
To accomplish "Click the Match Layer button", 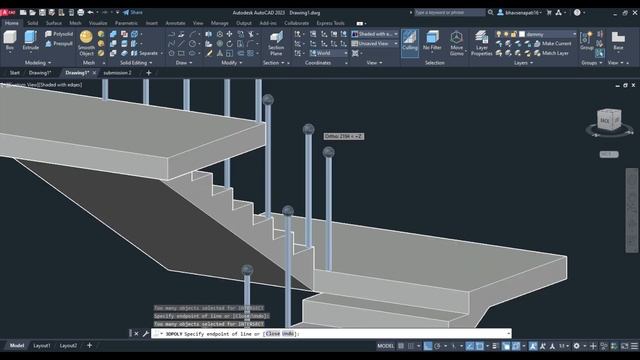I will coord(551,53).
